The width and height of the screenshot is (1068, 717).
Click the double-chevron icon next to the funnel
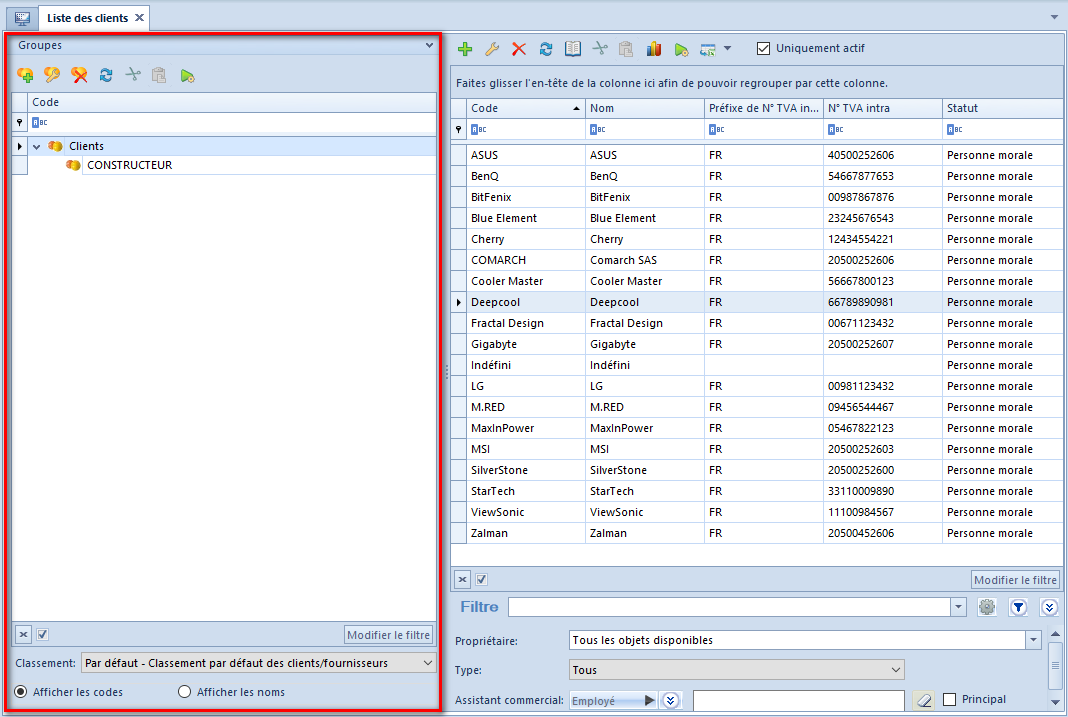[1049, 607]
